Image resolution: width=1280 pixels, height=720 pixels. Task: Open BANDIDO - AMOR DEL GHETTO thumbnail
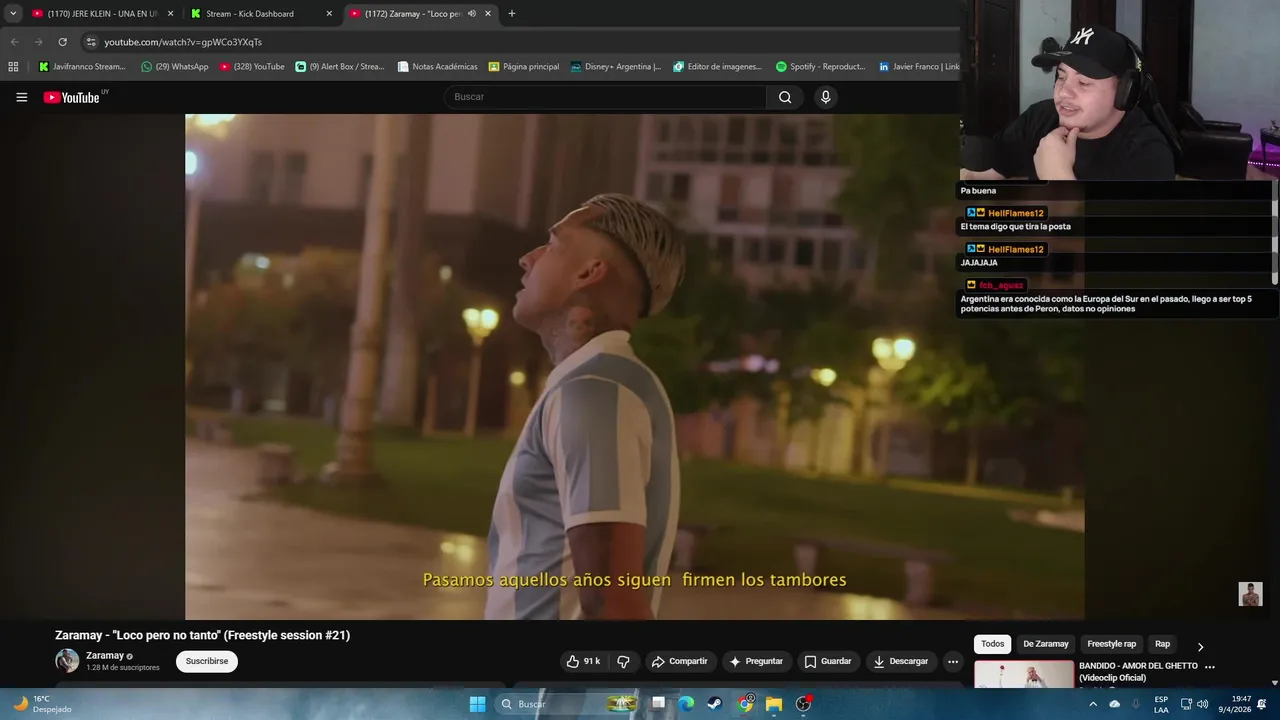pos(1024,675)
